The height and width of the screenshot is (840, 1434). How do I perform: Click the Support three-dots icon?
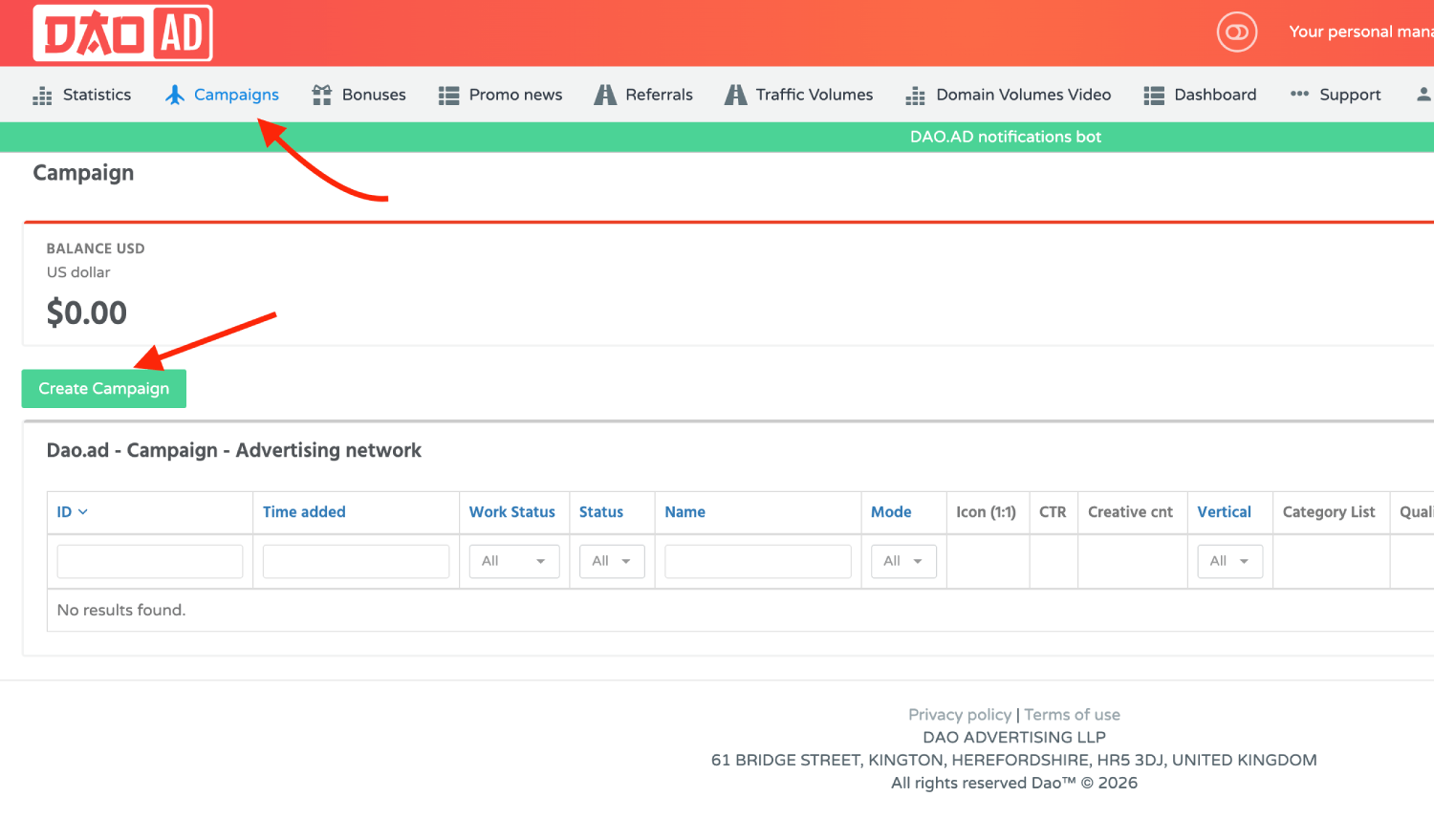pos(1299,94)
